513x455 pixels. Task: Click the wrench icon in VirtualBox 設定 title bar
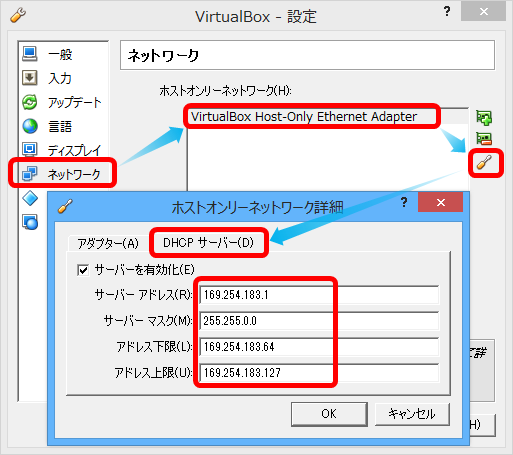(18, 15)
